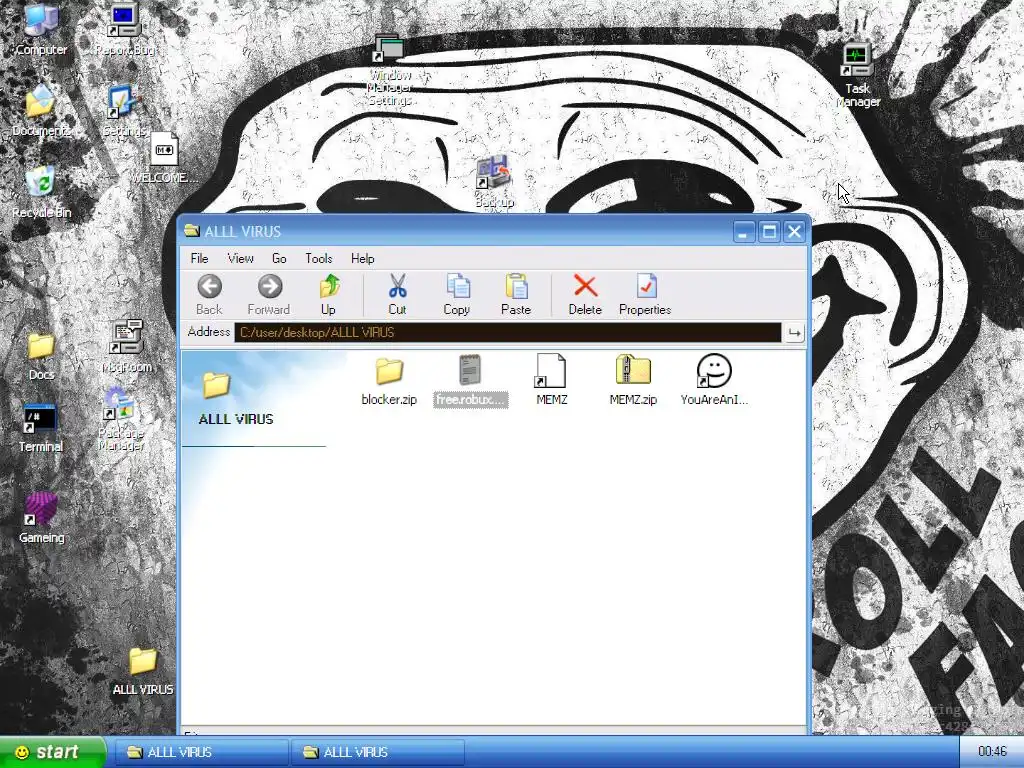Click the Terminal desktop icon
The width and height of the screenshot is (1024, 768).
(39, 419)
